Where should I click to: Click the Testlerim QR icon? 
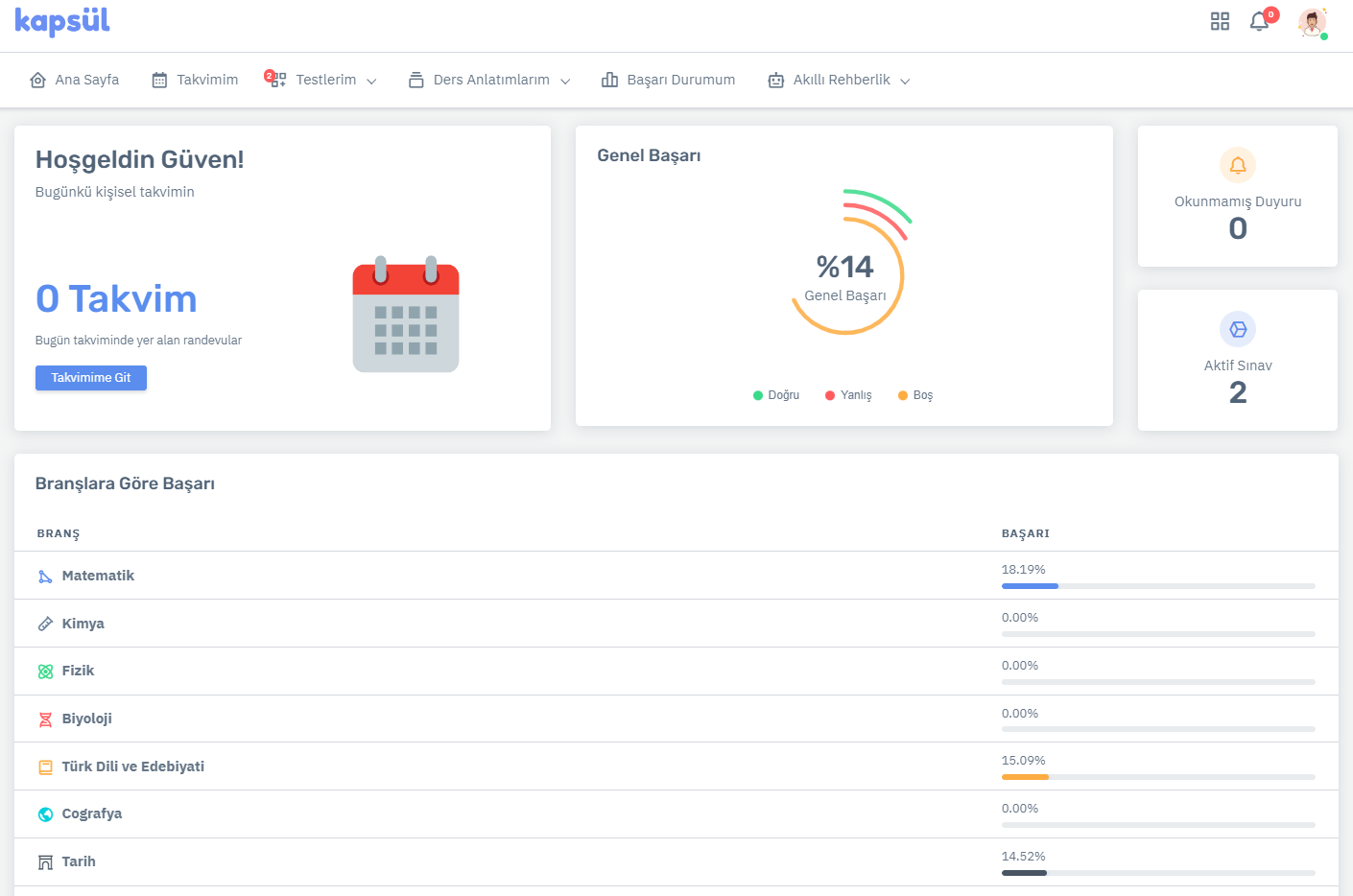pyautogui.click(x=278, y=81)
